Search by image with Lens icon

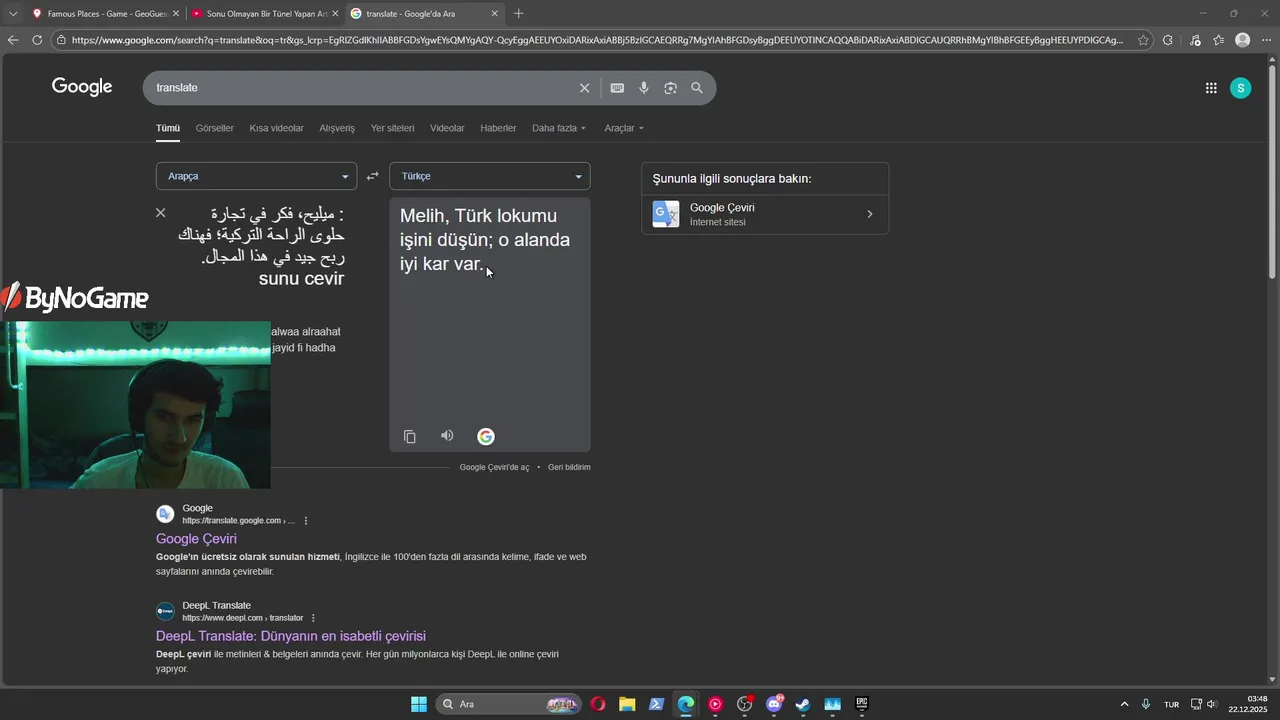coord(670,88)
